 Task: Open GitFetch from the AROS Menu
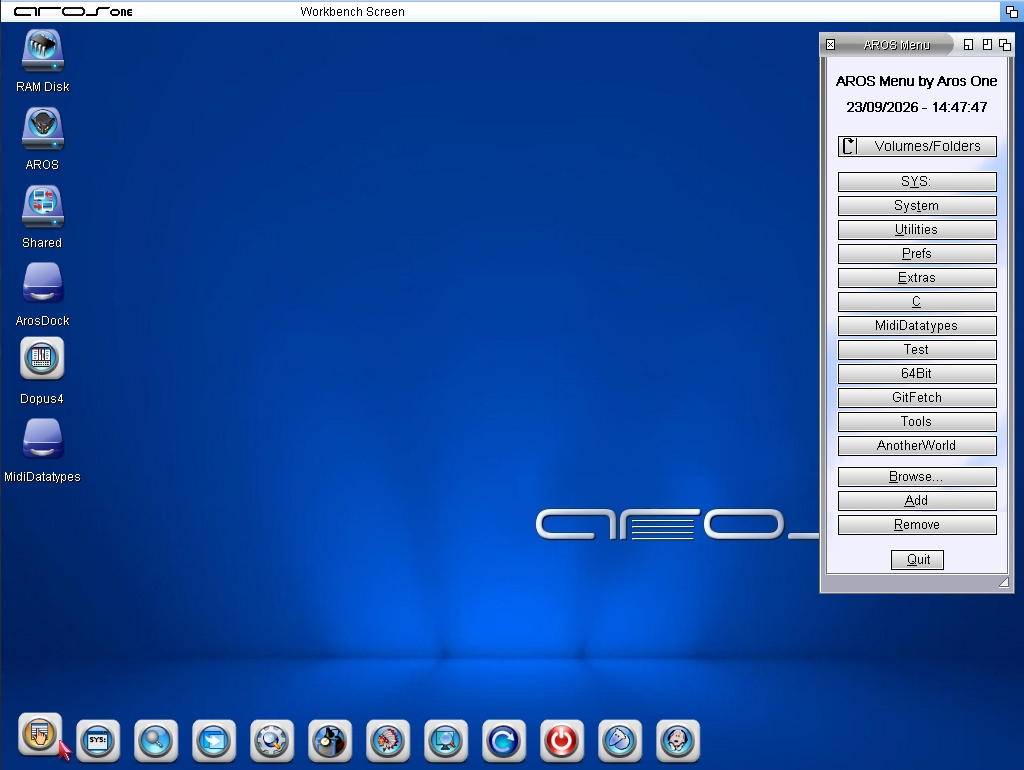(x=917, y=398)
